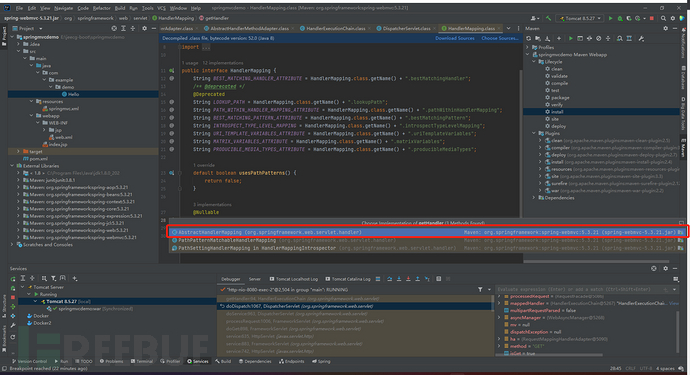Image resolution: width=690 pixels, height=375 pixels.
Task: Open Search Everywhere magnifier in top toolbar
Action: pyautogui.click(x=663, y=18)
